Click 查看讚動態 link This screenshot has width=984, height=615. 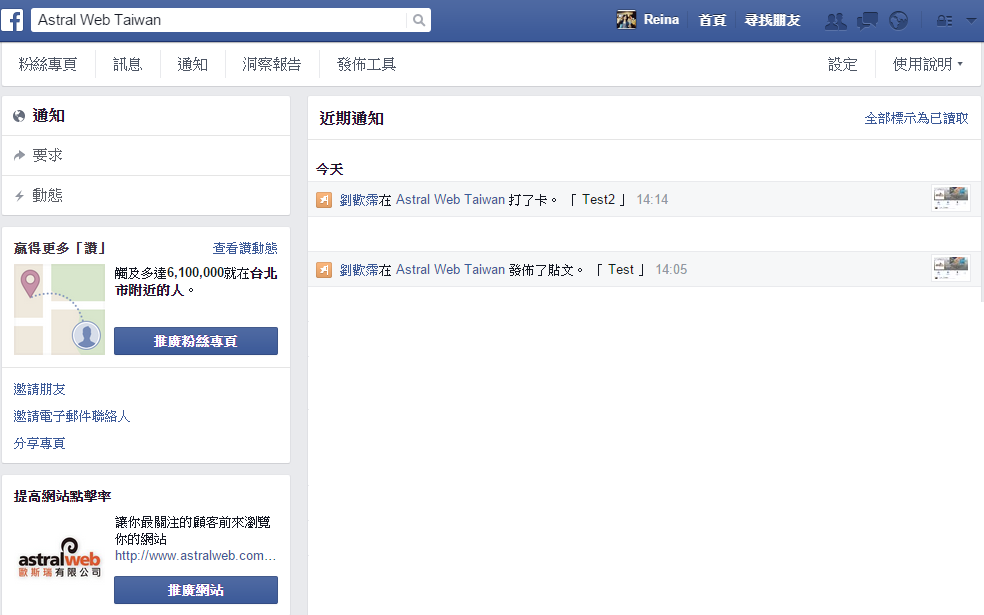[x=245, y=249]
